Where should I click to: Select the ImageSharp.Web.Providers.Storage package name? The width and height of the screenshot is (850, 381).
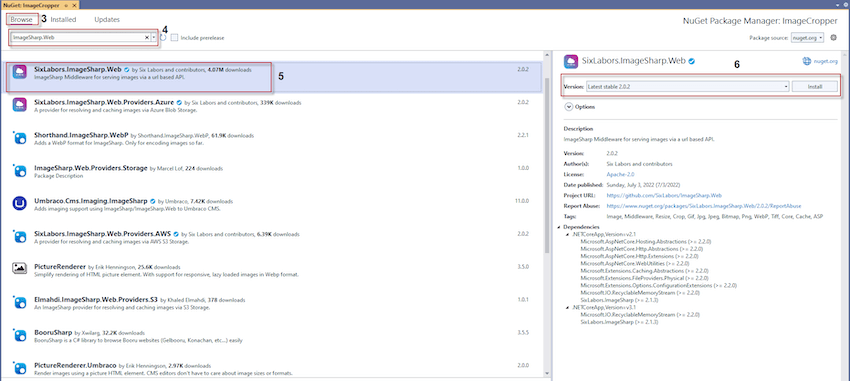(91, 168)
